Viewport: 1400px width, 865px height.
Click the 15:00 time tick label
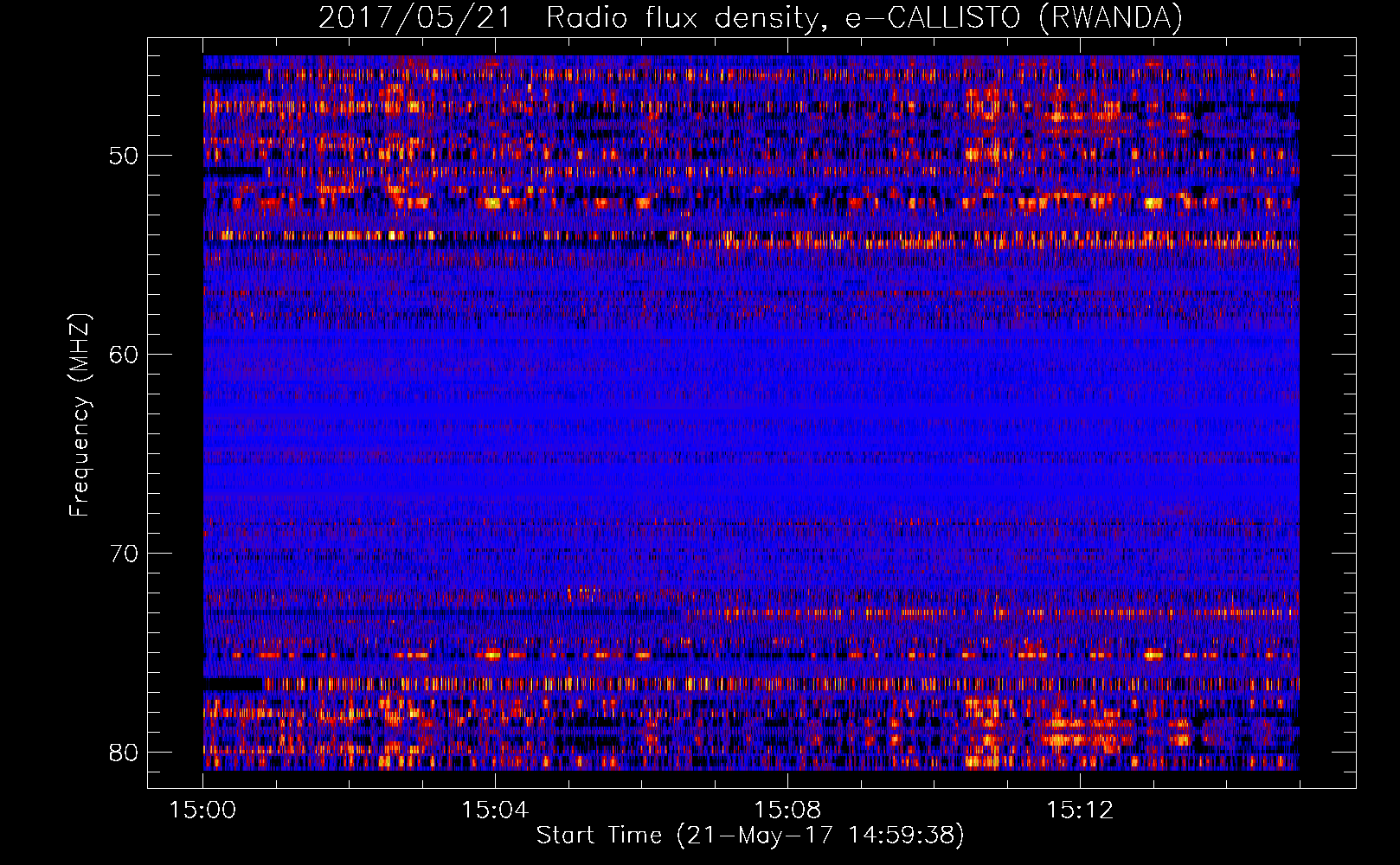click(202, 810)
